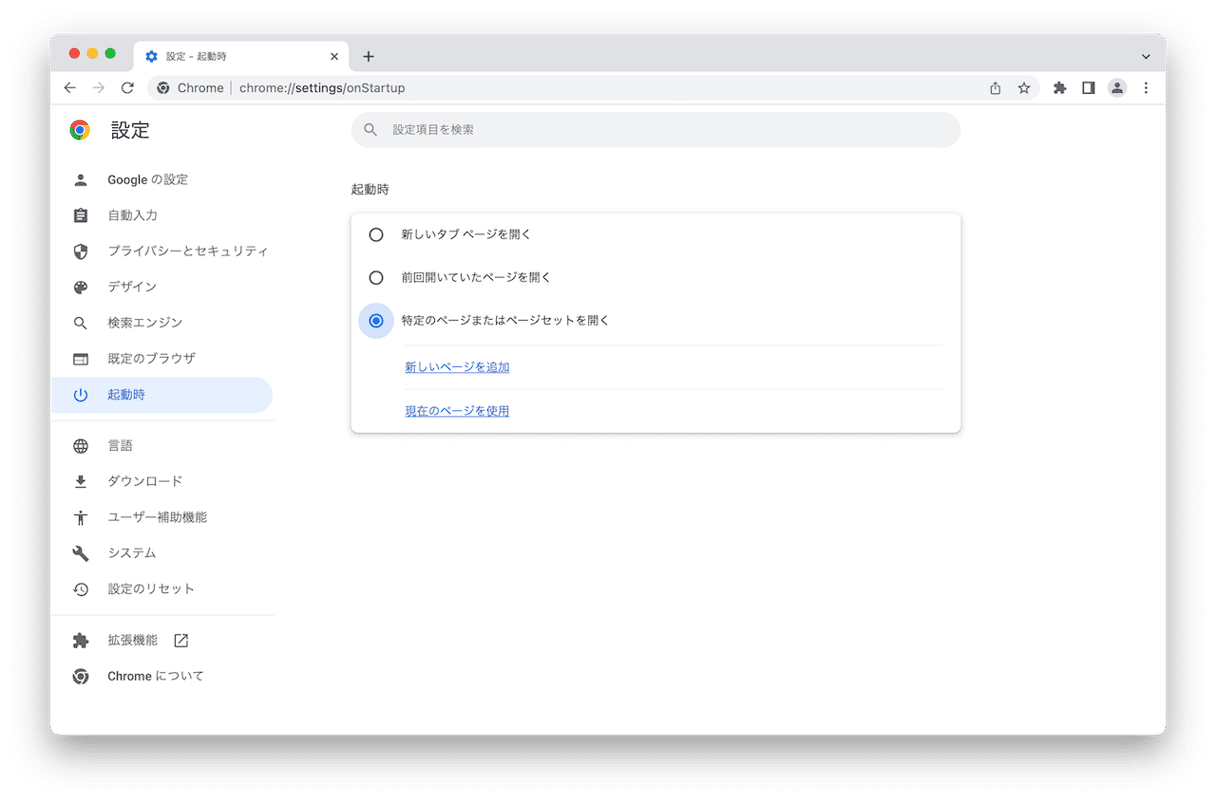Open the tab search chevron
1216x801 pixels.
click(x=1146, y=56)
